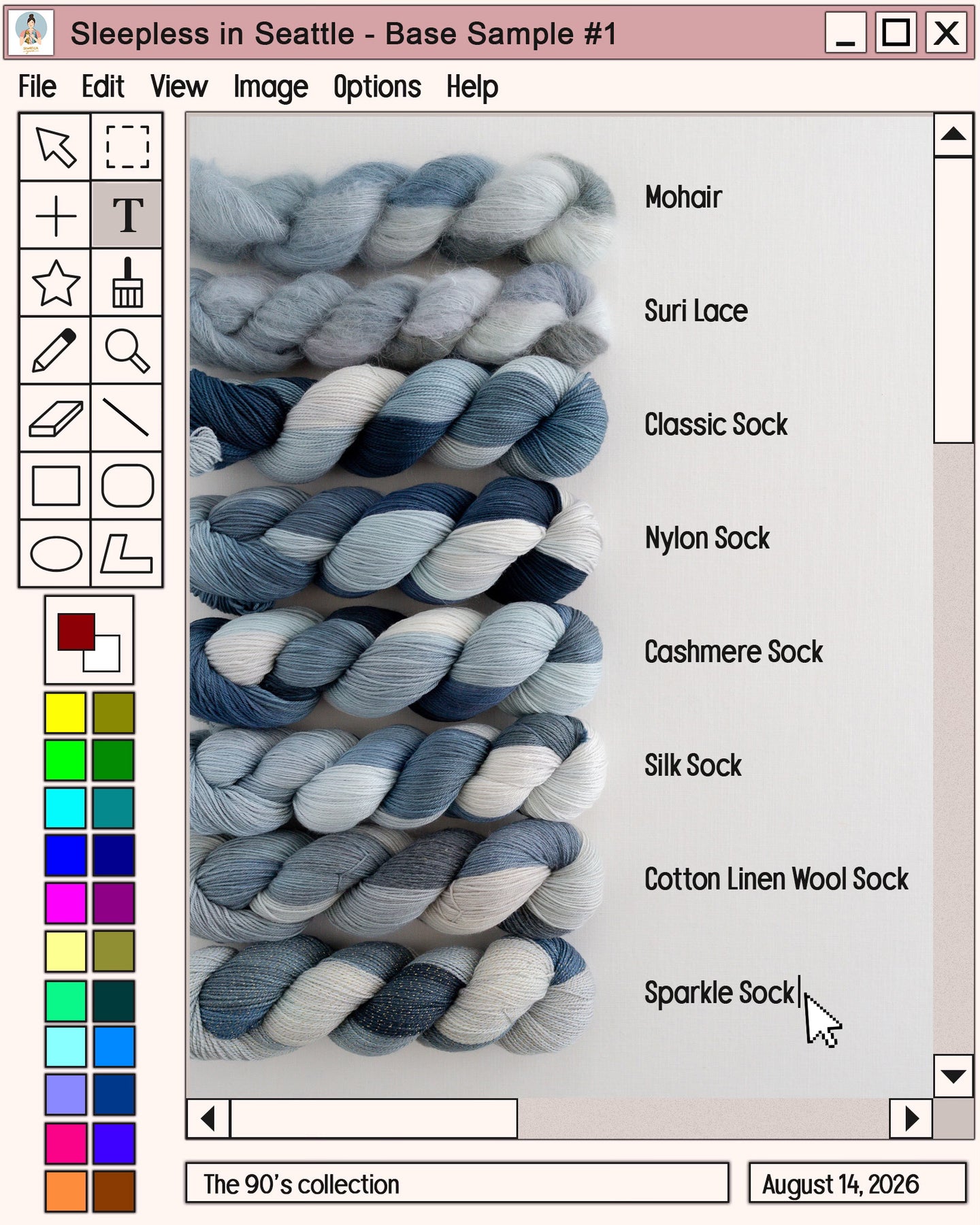This screenshot has width=980, height=1225.
Task: Click the scroll down arrow
Action: [953, 1076]
